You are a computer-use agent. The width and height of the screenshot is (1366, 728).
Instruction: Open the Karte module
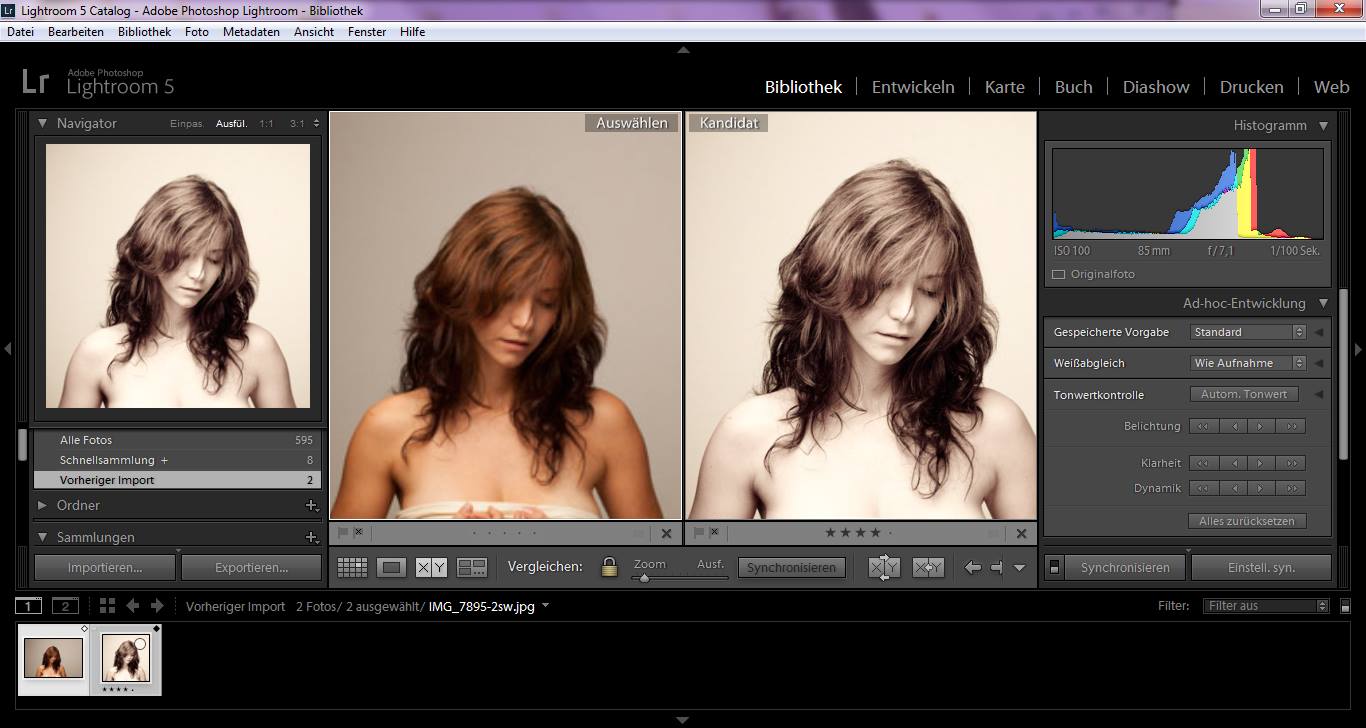click(x=1004, y=87)
